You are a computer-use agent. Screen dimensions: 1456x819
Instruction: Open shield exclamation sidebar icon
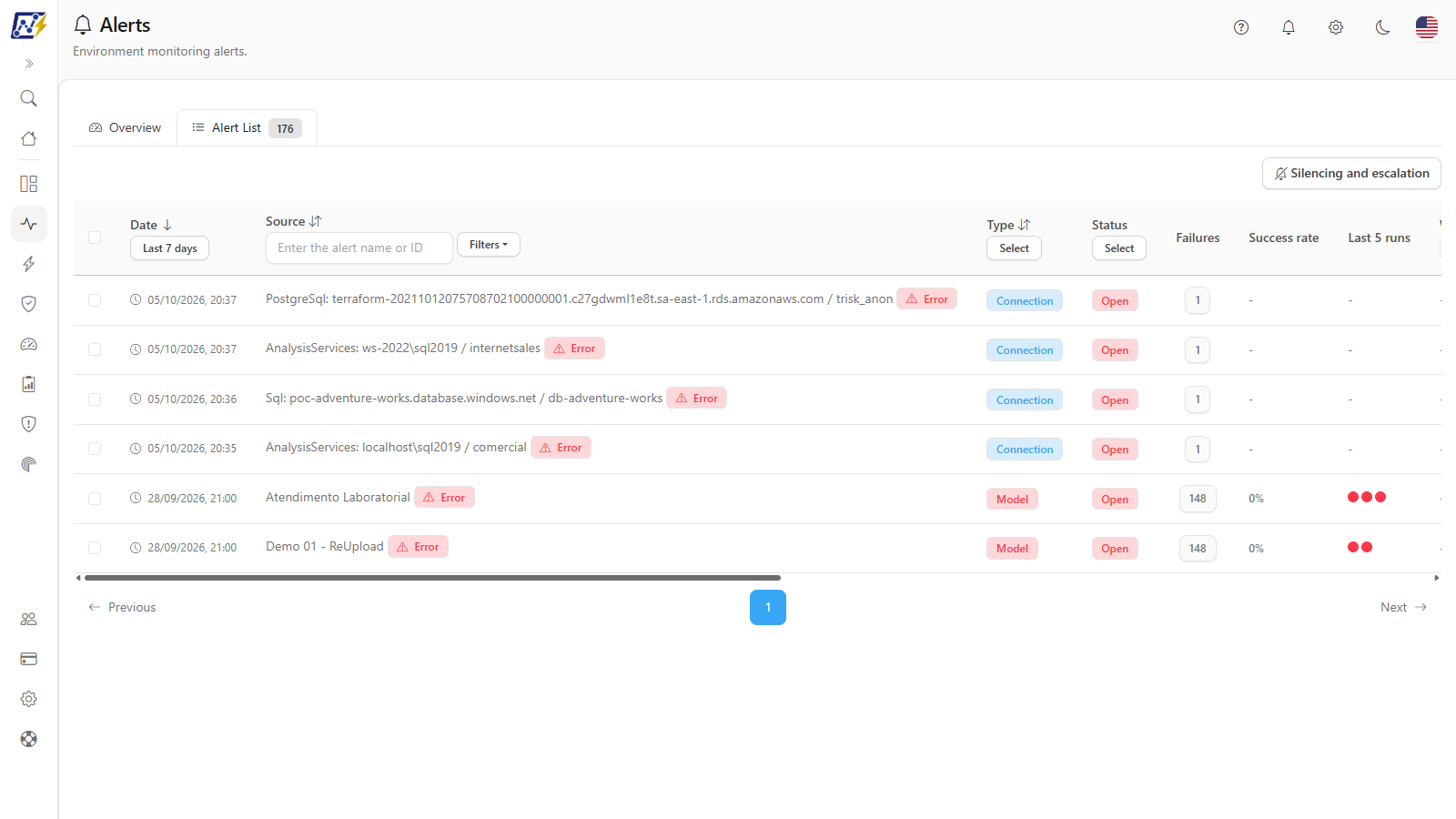29,424
